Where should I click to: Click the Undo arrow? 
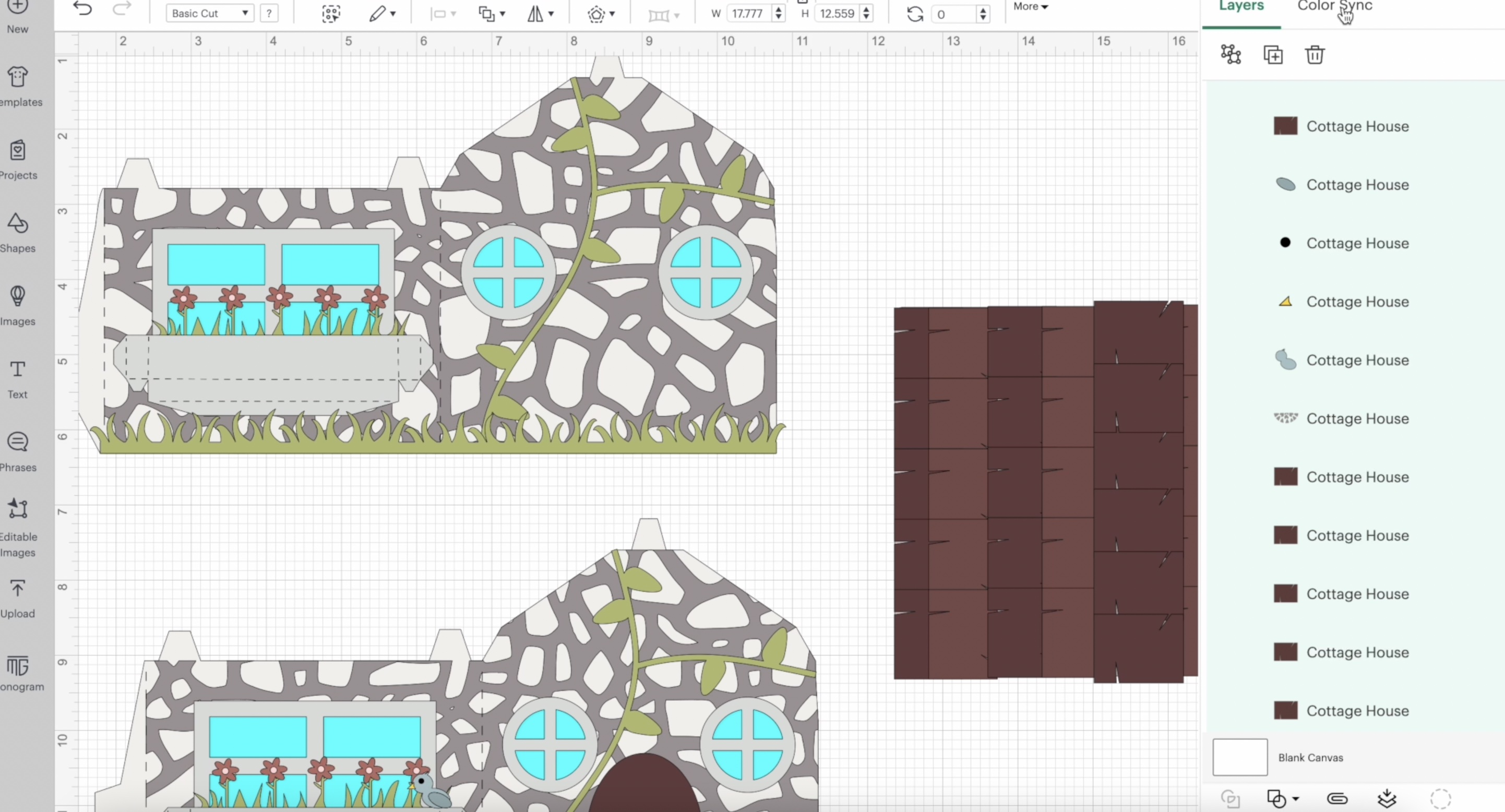pyautogui.click(x=82, y=9)
